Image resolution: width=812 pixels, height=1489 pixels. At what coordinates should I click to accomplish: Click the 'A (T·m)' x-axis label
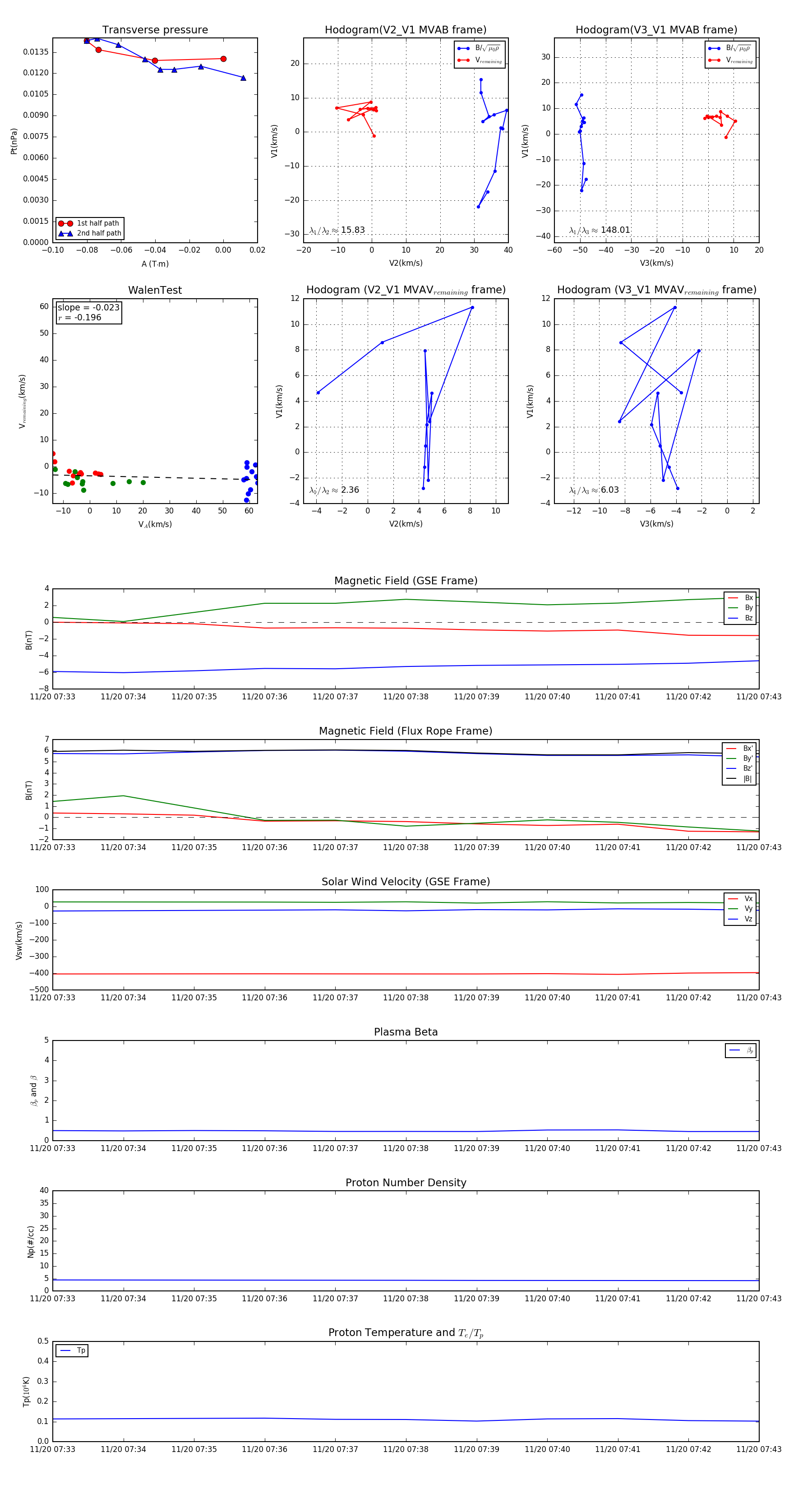point(155,264)
